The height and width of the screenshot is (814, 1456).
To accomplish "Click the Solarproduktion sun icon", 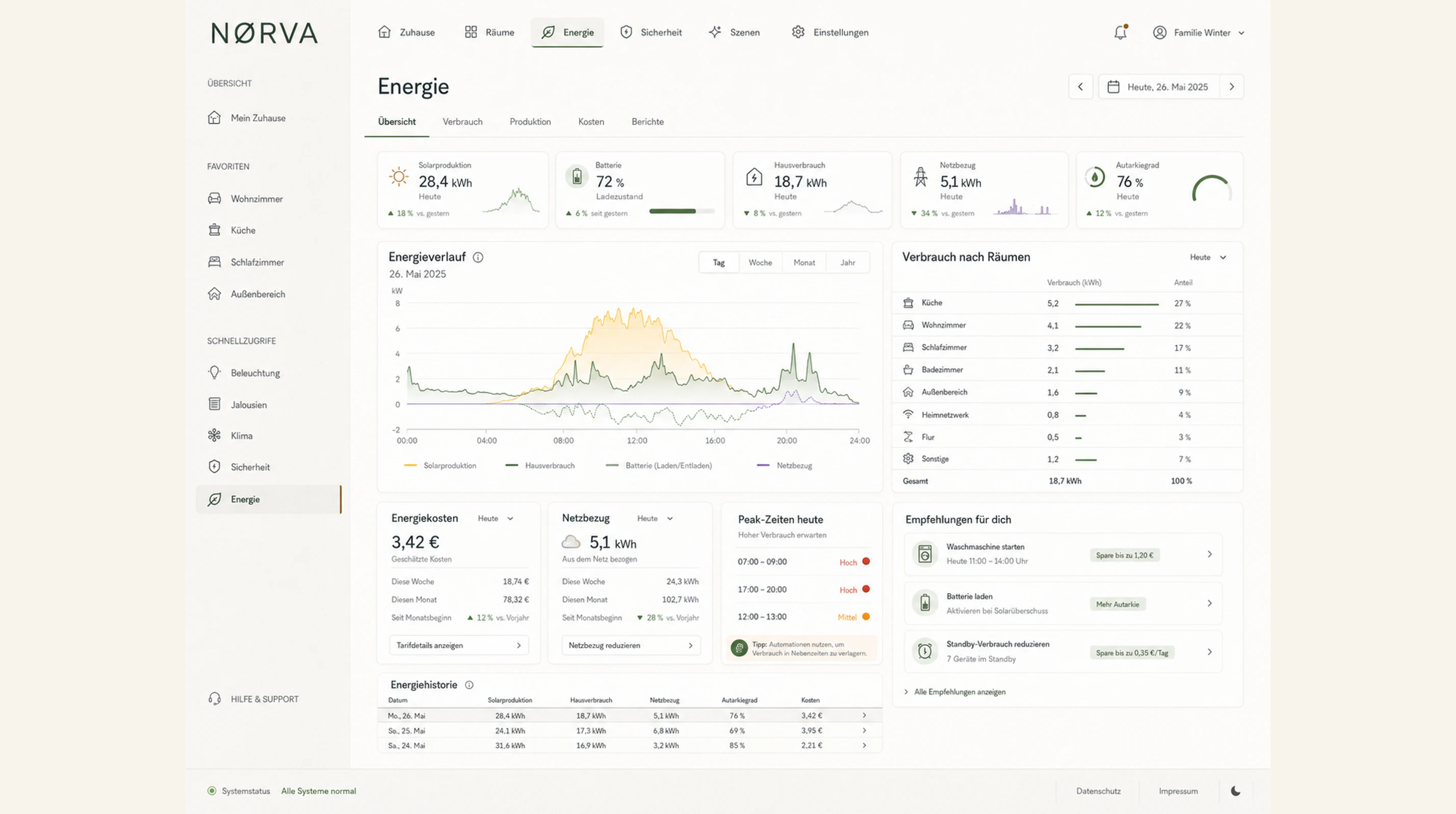I will click(x=399, y=177).
